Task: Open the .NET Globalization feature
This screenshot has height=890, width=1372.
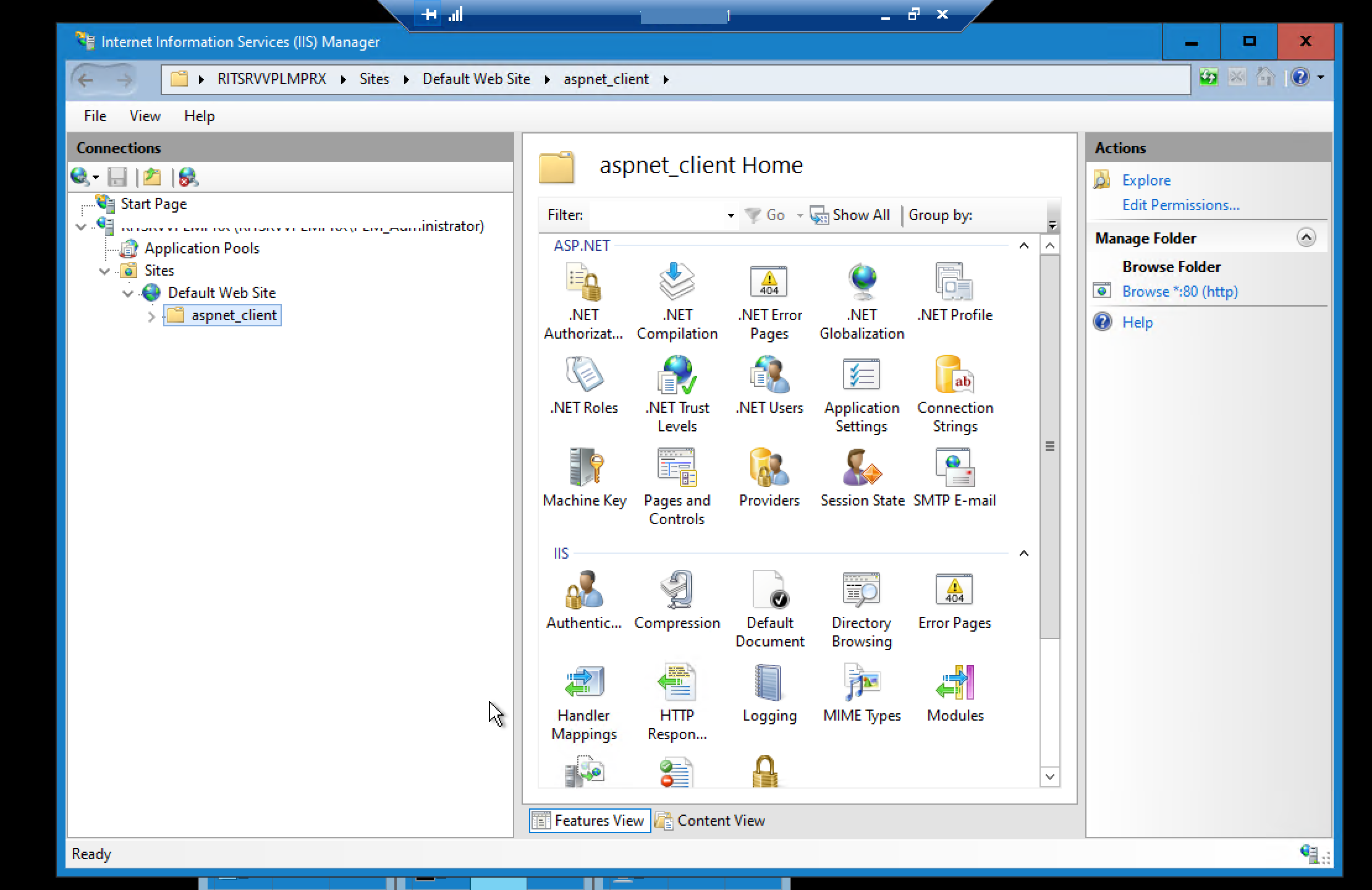Action: (862, 302)
